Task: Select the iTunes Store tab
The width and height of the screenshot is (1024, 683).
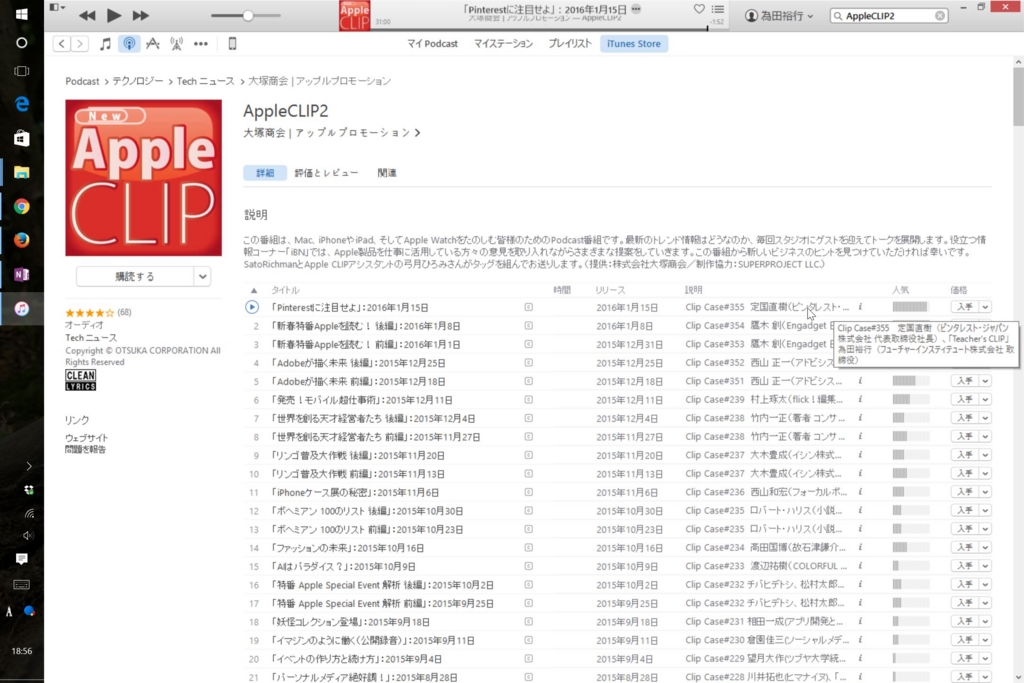Action: tap(633, 44)
